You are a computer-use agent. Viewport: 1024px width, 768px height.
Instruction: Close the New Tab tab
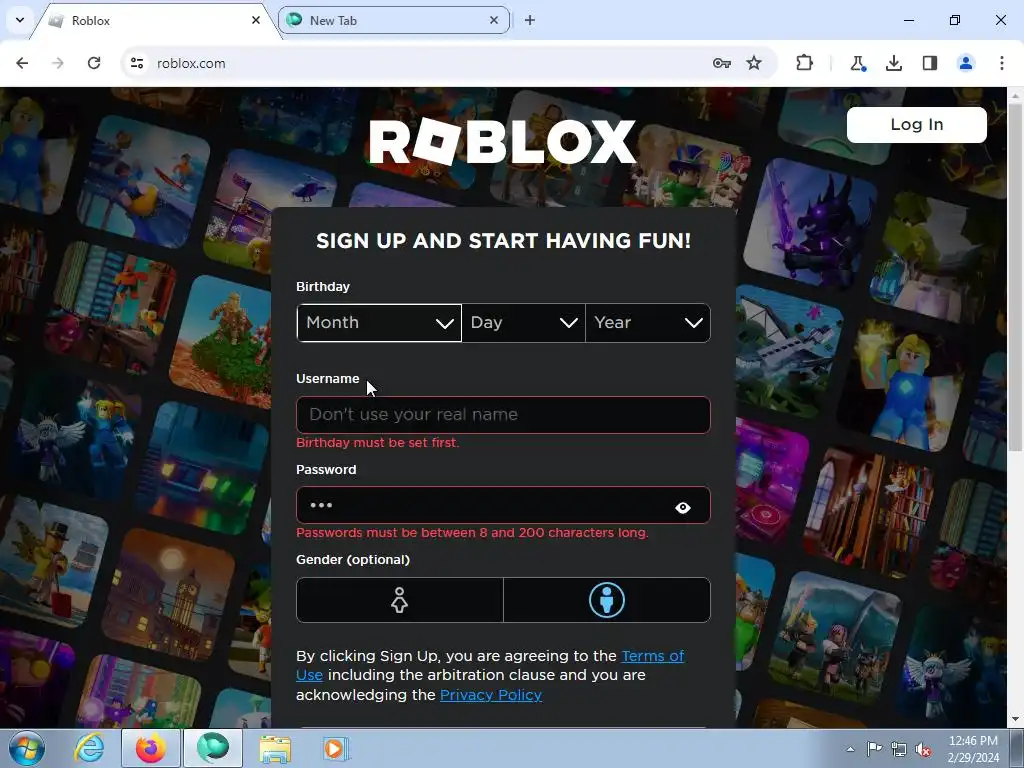tap(494, 20)
